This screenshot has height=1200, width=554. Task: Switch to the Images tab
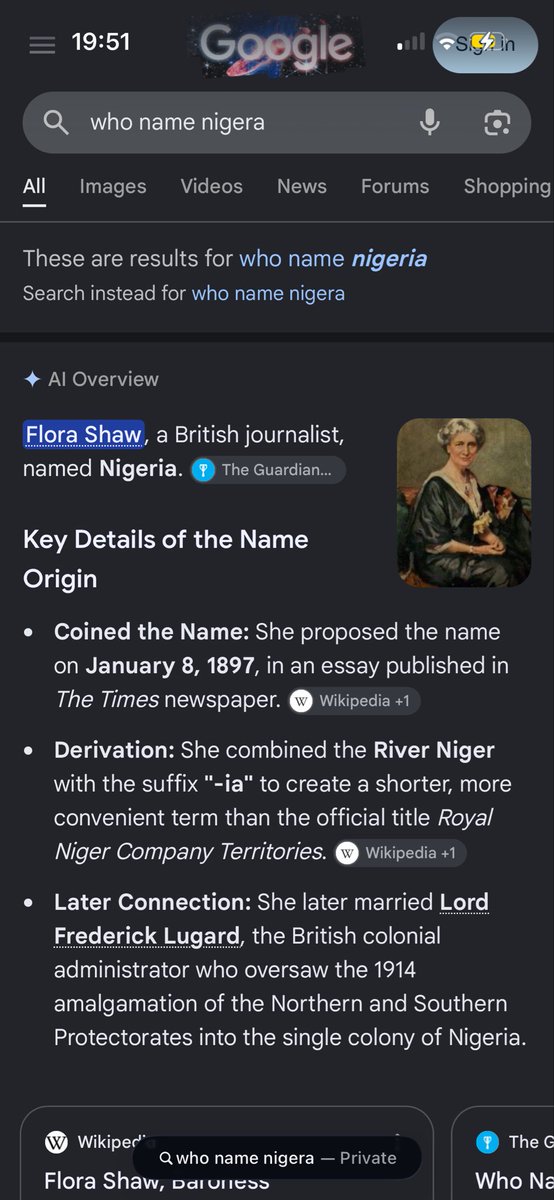113,186
